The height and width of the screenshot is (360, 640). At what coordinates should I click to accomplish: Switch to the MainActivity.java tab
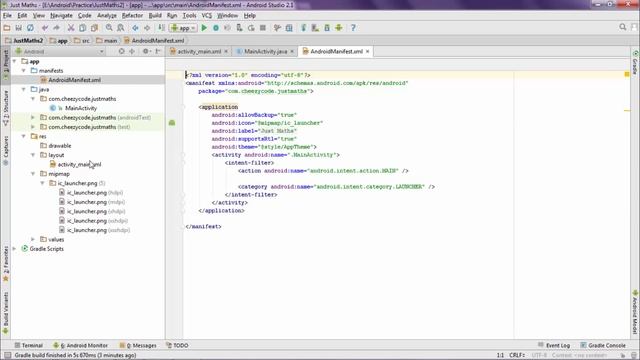click(x=265, y=51)
